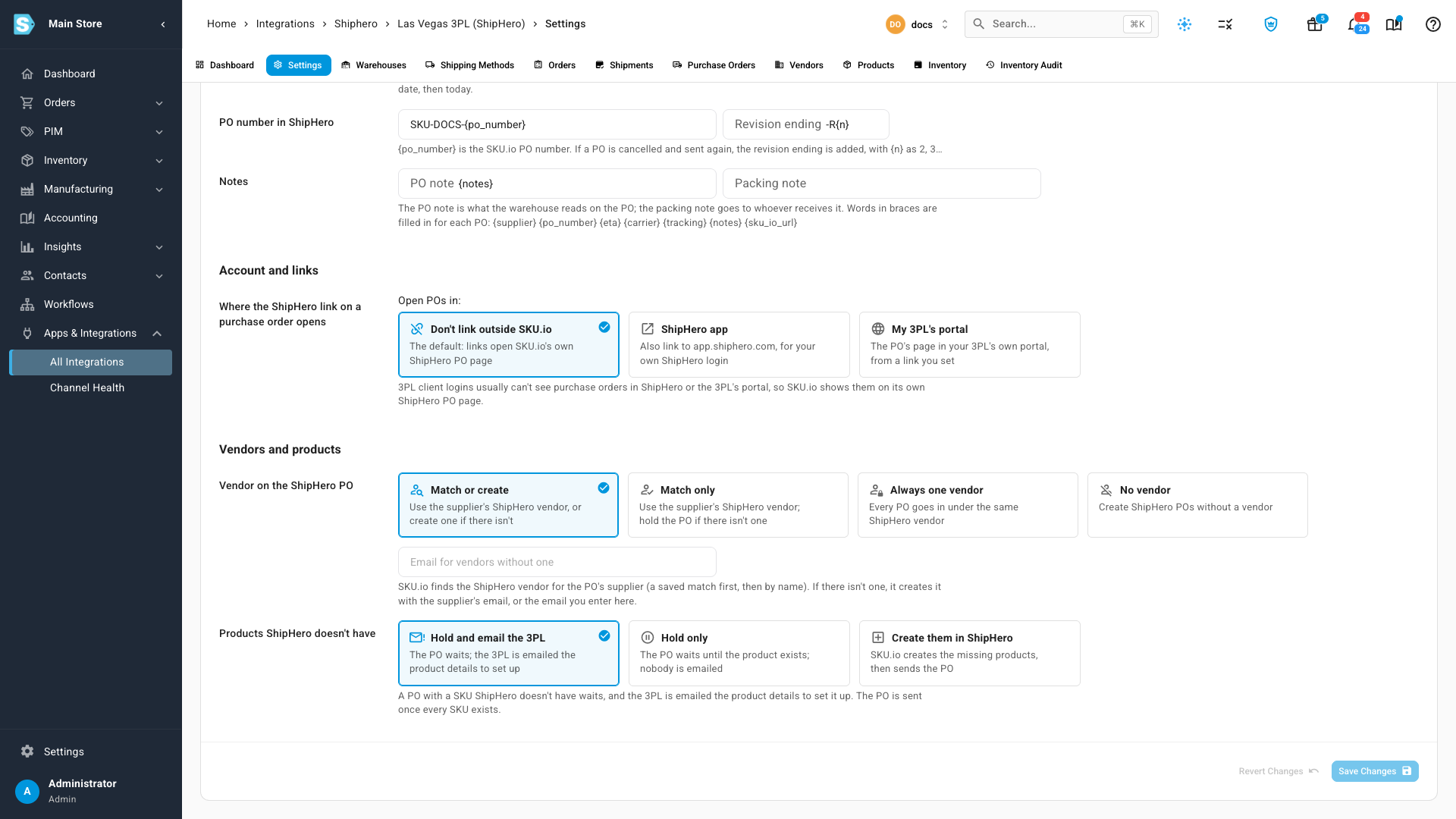Open the documentation book icon
This screenshot has width=1456, height=819.
[1393, 24]
